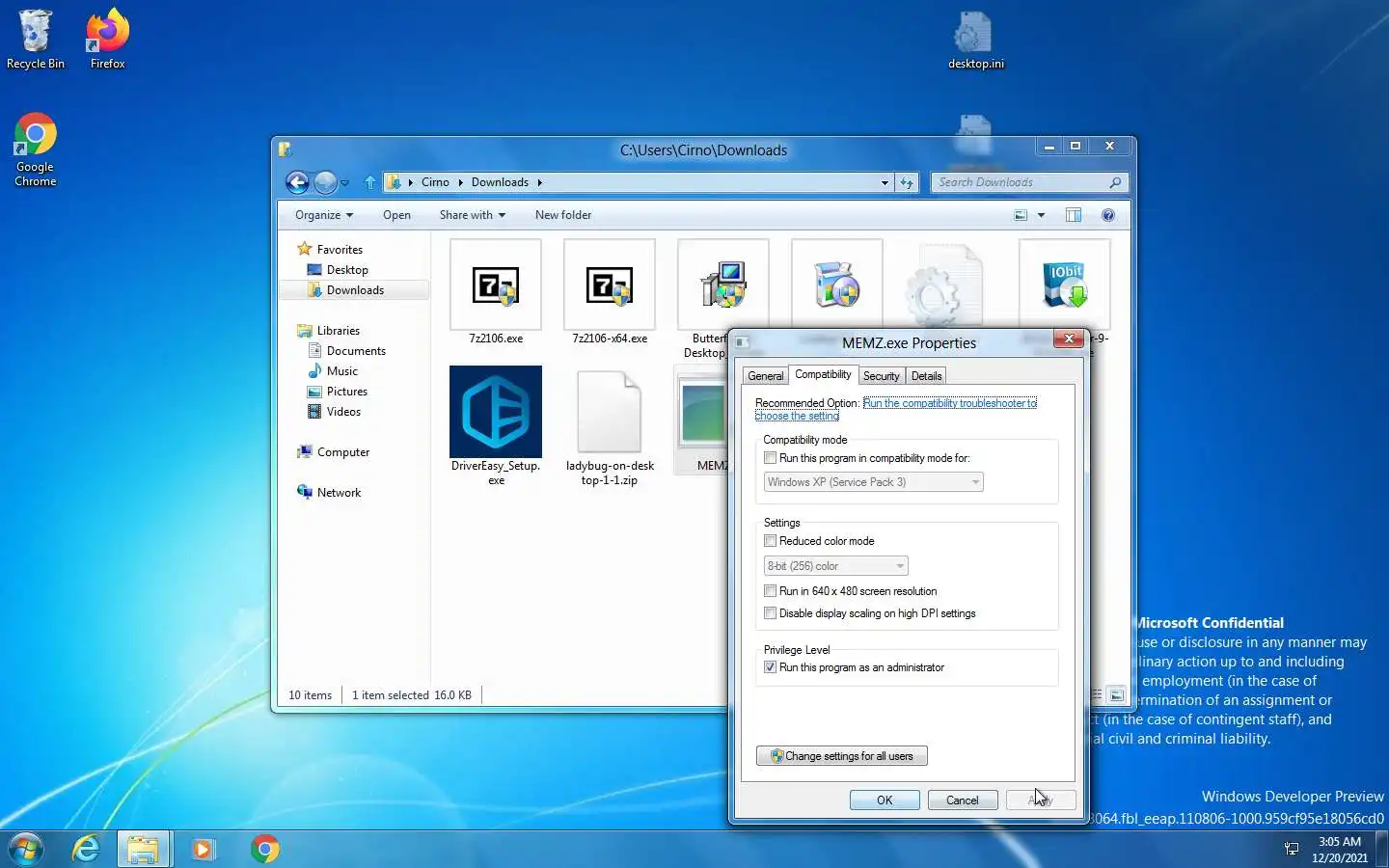1389x868 pixels.
Task: Open Videos library in sidebar
Action: click(x=343, y=412)
